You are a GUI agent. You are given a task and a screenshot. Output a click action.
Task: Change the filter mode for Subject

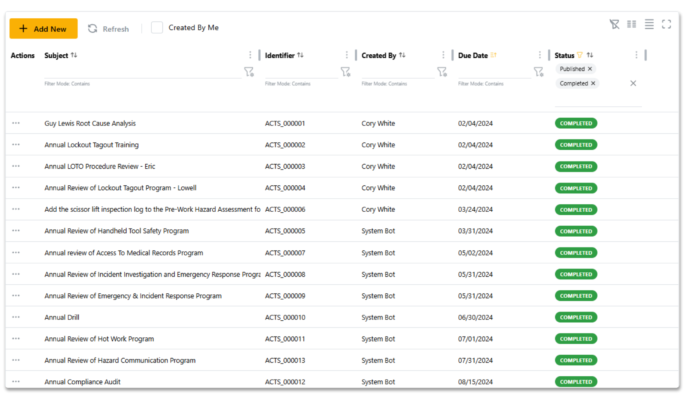pos(249,72)
